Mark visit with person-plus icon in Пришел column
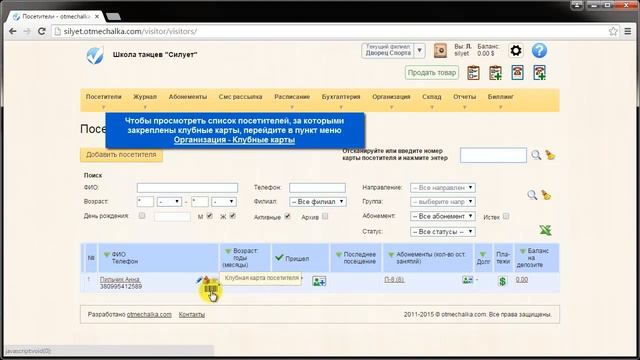This screenshot has width=640, height=360. 319,281
